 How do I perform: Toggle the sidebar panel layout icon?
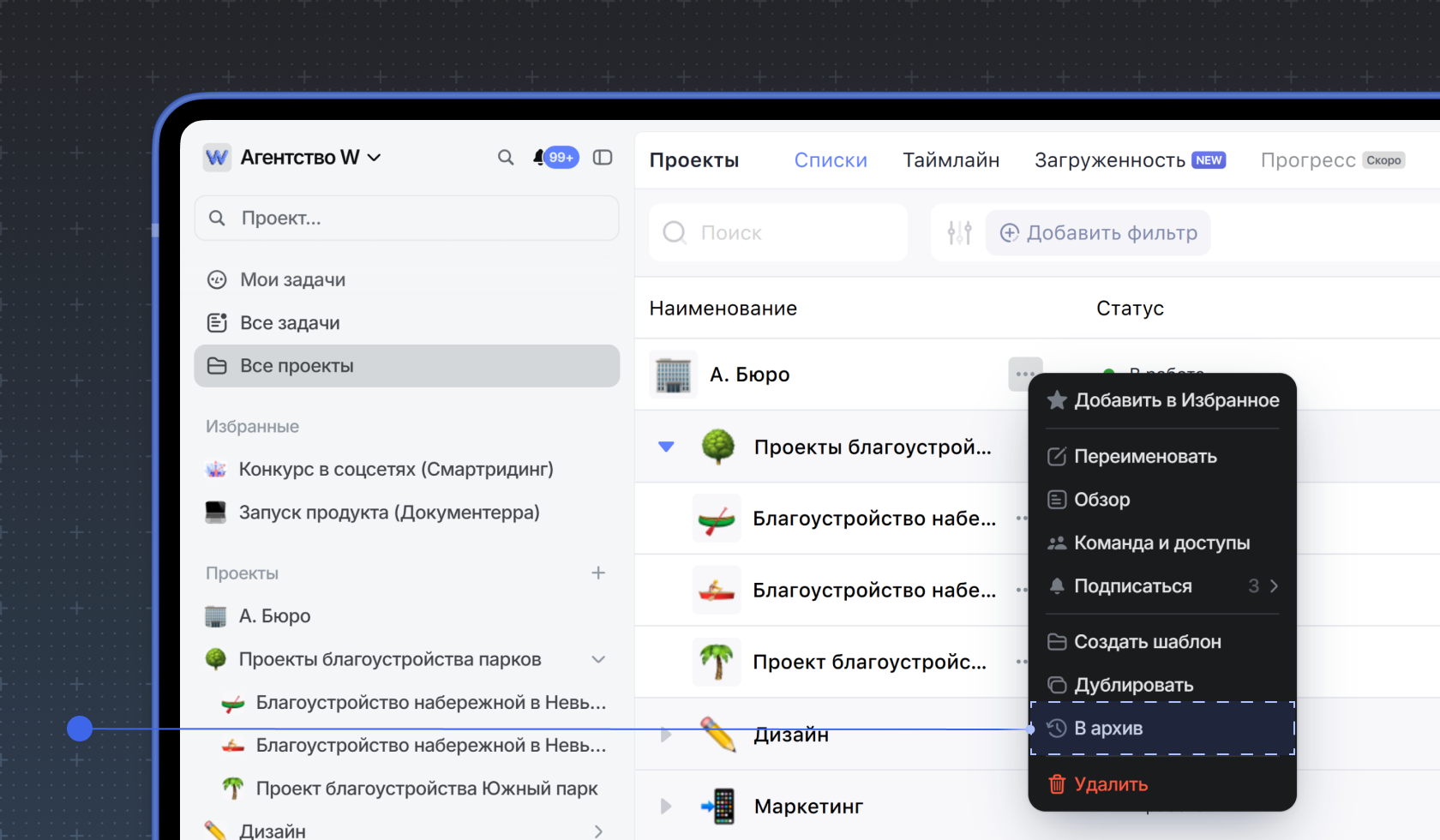tap(603, 158)
